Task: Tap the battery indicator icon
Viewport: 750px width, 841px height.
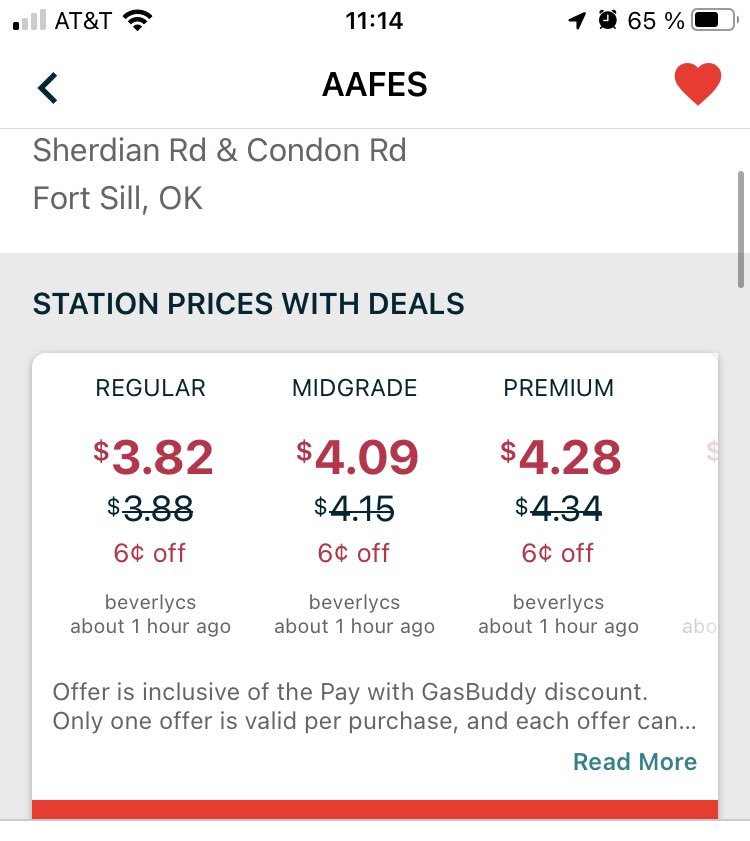Action: point(716,20)
